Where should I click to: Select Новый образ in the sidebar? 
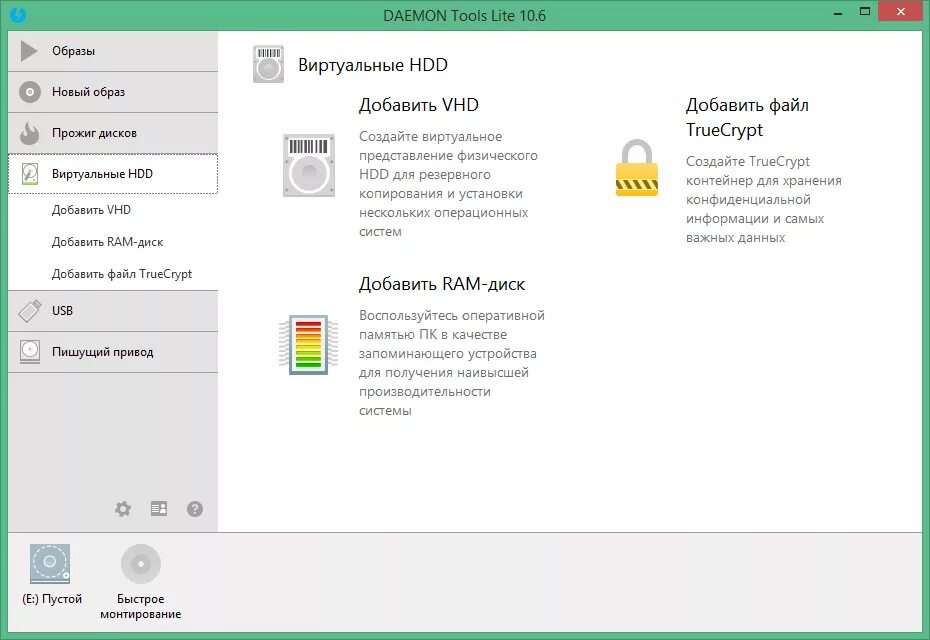coord(113,92)
